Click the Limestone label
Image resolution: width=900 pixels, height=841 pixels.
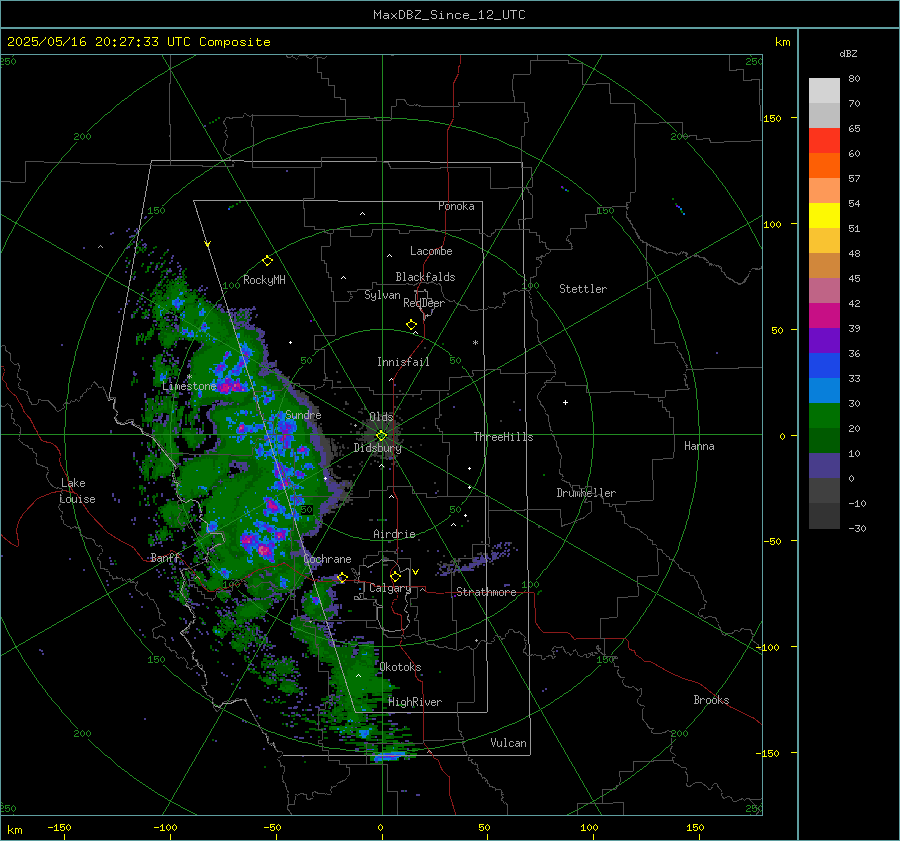pos(189,386)
